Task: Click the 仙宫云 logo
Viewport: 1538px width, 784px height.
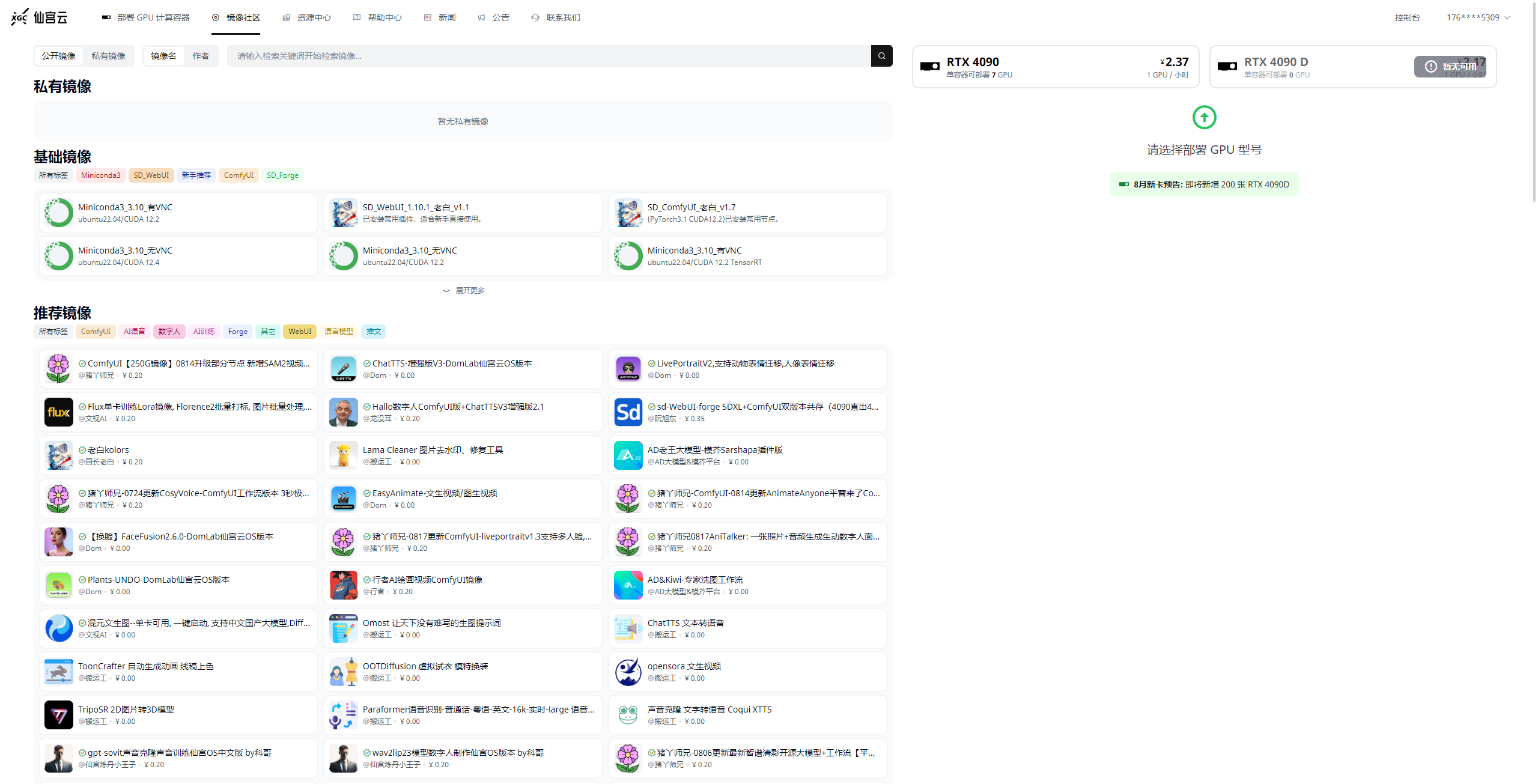Action: (x=39, y=17)
